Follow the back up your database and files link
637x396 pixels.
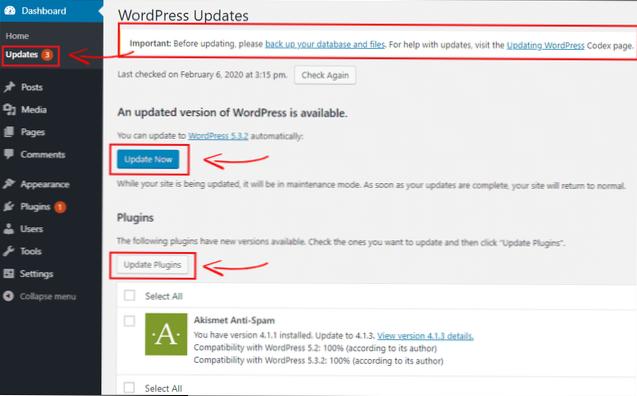click(325, 44)
